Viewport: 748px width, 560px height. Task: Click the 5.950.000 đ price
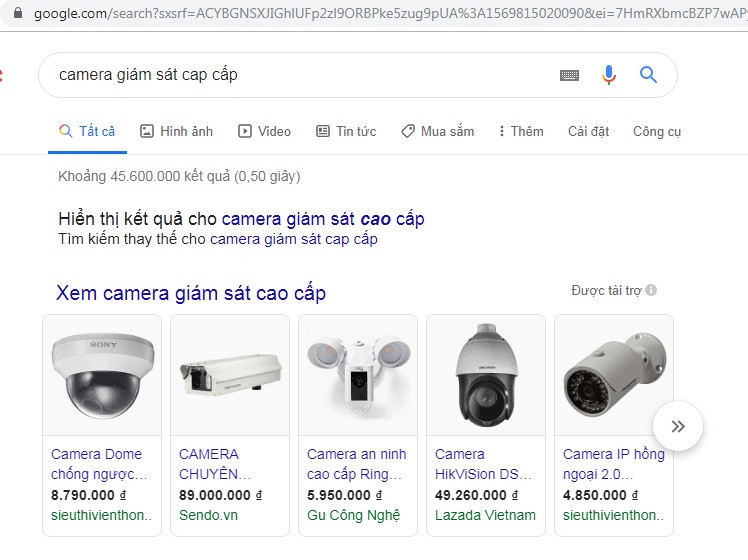(x=344, y=495)
